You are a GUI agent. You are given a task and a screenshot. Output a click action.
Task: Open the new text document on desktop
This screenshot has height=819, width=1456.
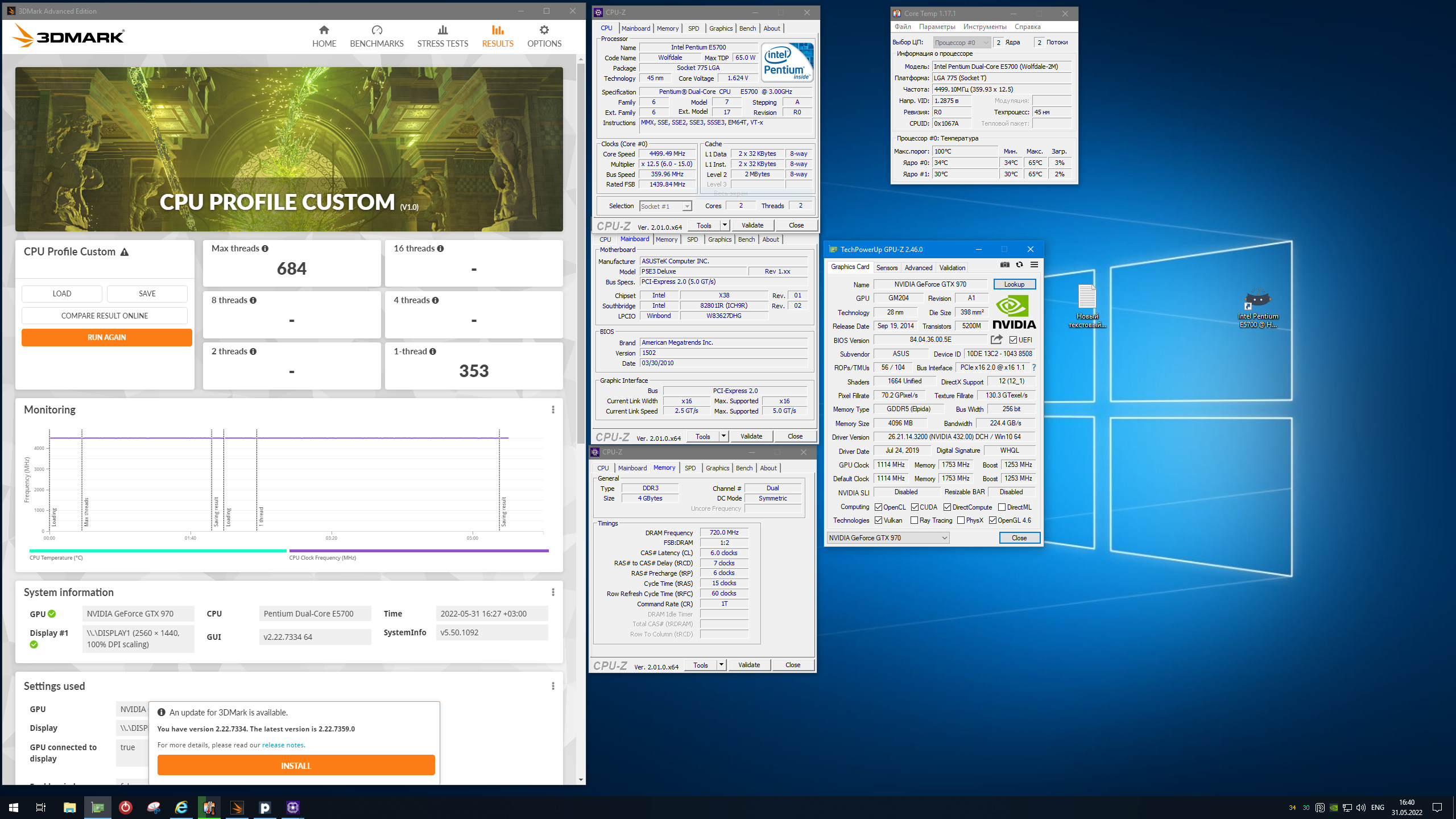point(1087,306)
